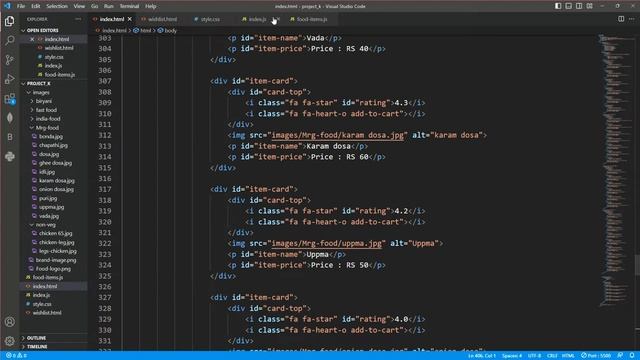Viewport: 640px width, 360px height.
Task: Open the Edit menu
Action: click(x=36, y=6)
